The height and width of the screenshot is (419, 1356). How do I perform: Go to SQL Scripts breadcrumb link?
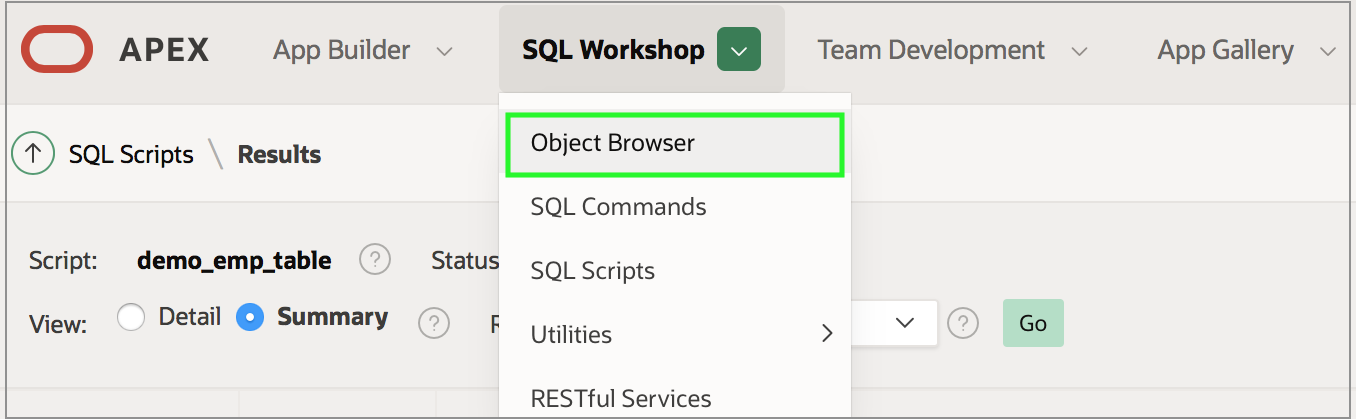pyautogui.click(x=131, y=155)
